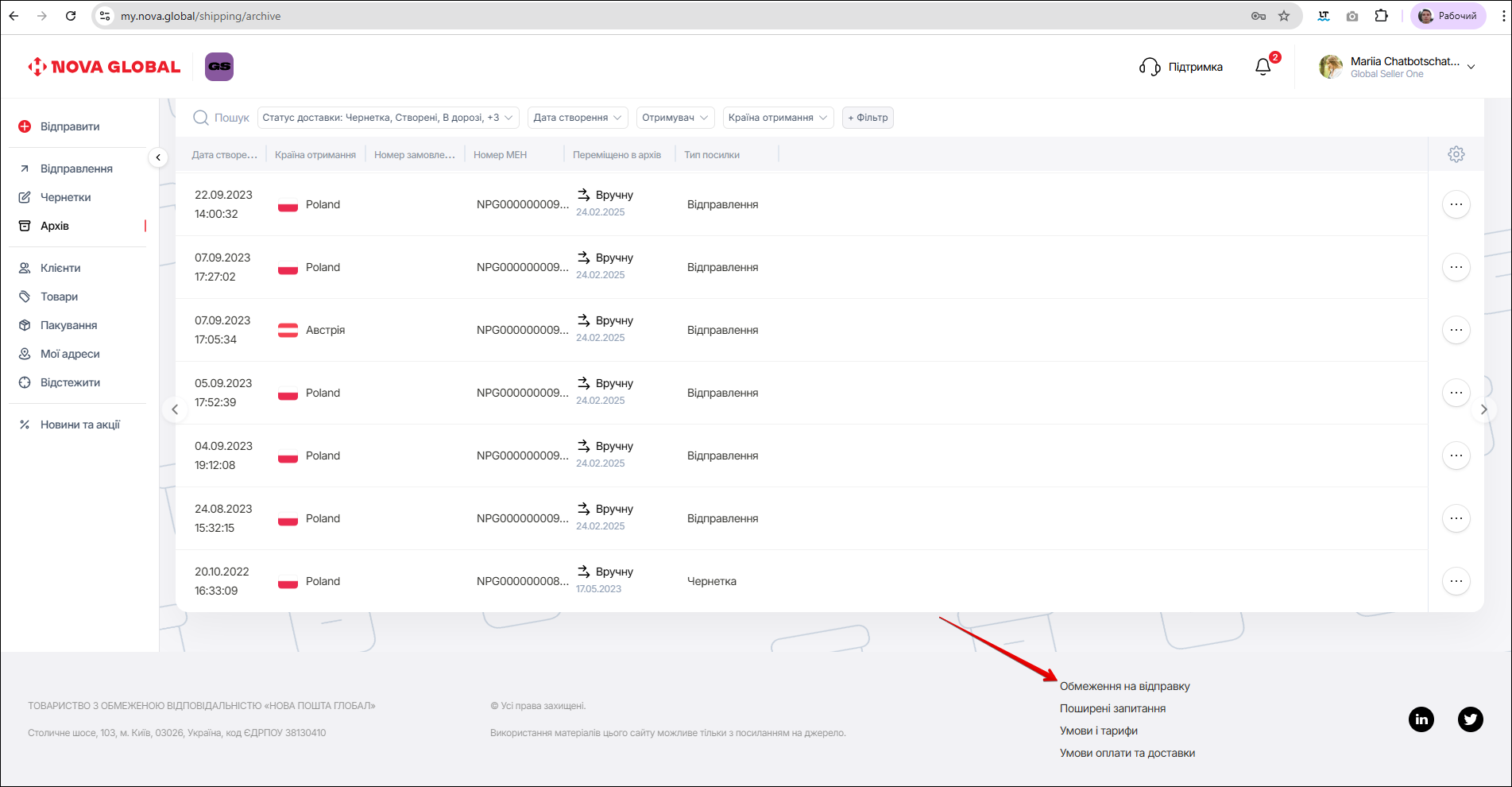Reload the page in the browser
This screenshot has height=787, width=1512.
click(x=71, y=16)
